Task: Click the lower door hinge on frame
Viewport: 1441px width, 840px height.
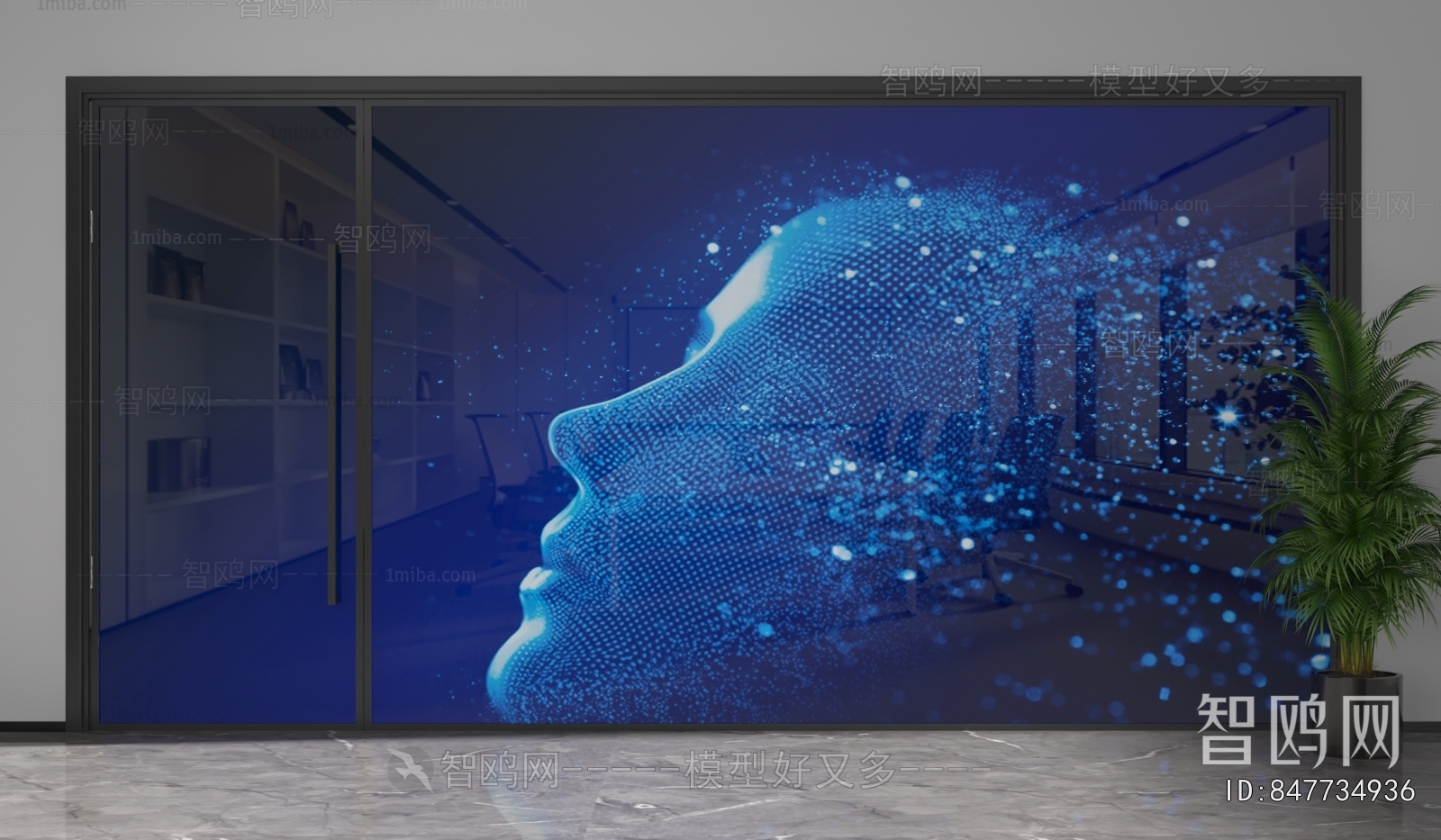Action: 91,572
